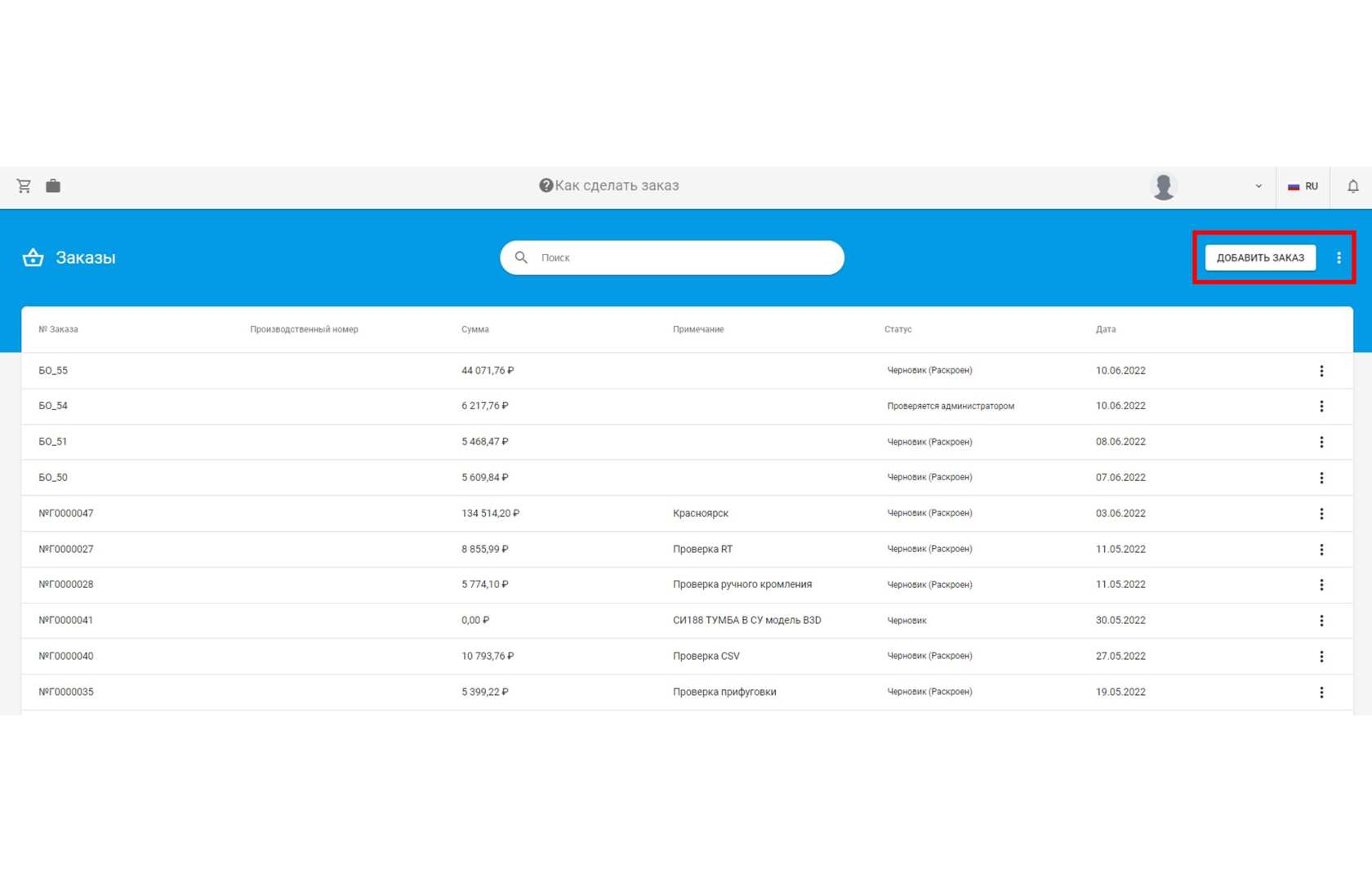Sort by Статус column header
Screen dimensions: 1372x882
click(x=898, y=329)
